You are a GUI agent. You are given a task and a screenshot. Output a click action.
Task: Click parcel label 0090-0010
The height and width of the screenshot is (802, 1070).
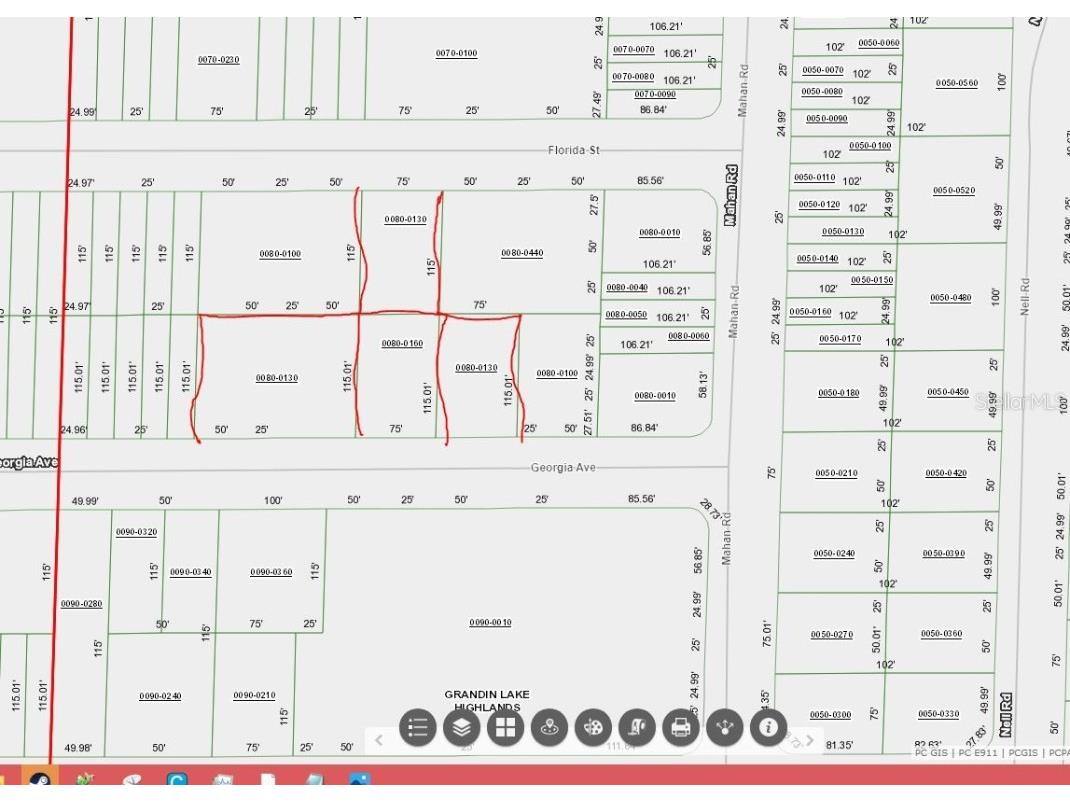click(x=490, y=623)
